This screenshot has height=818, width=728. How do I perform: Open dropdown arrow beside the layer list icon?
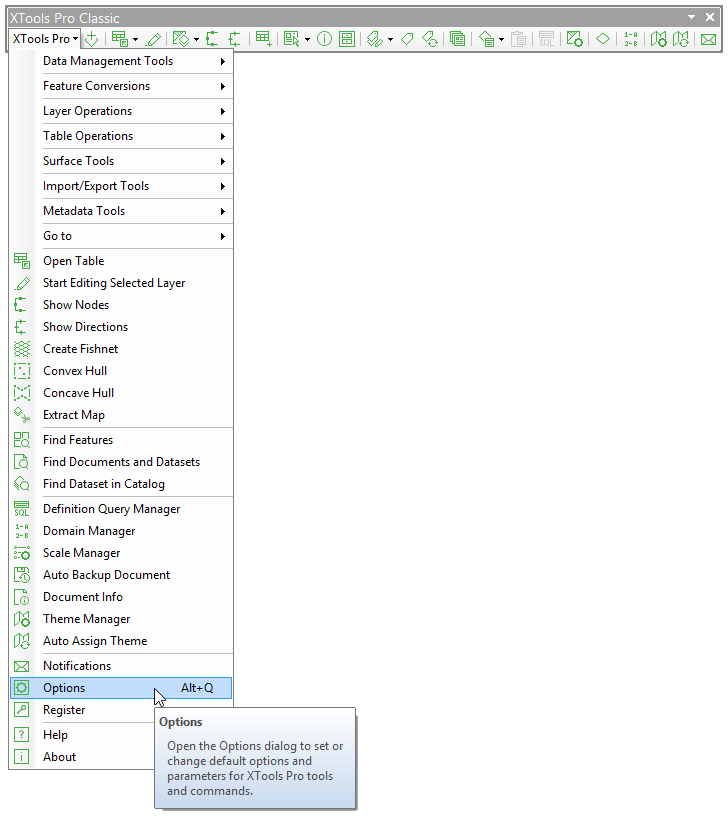click(502, 39)
